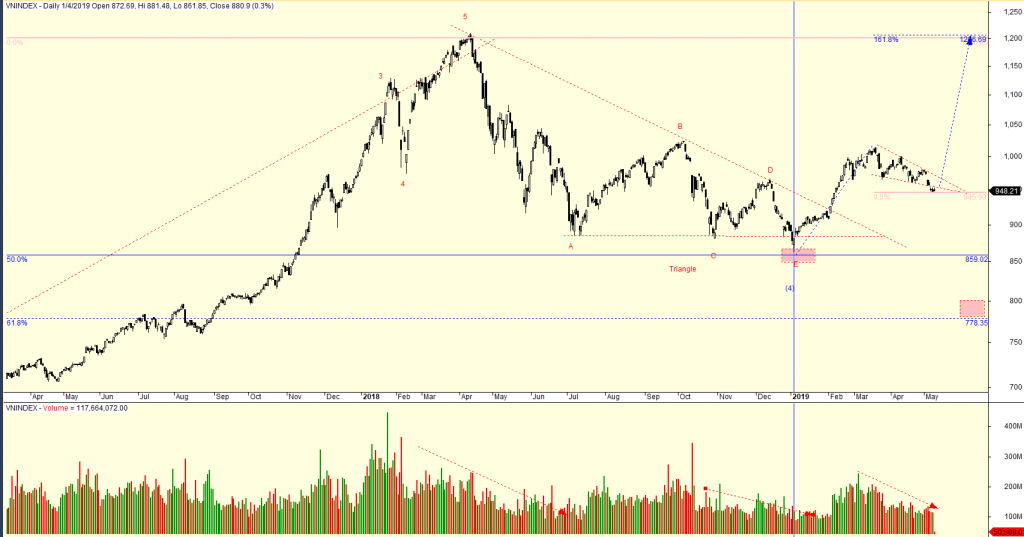Click the blue (4) wave label
This screenshot has width=1024, height=537.
point(789,288)
